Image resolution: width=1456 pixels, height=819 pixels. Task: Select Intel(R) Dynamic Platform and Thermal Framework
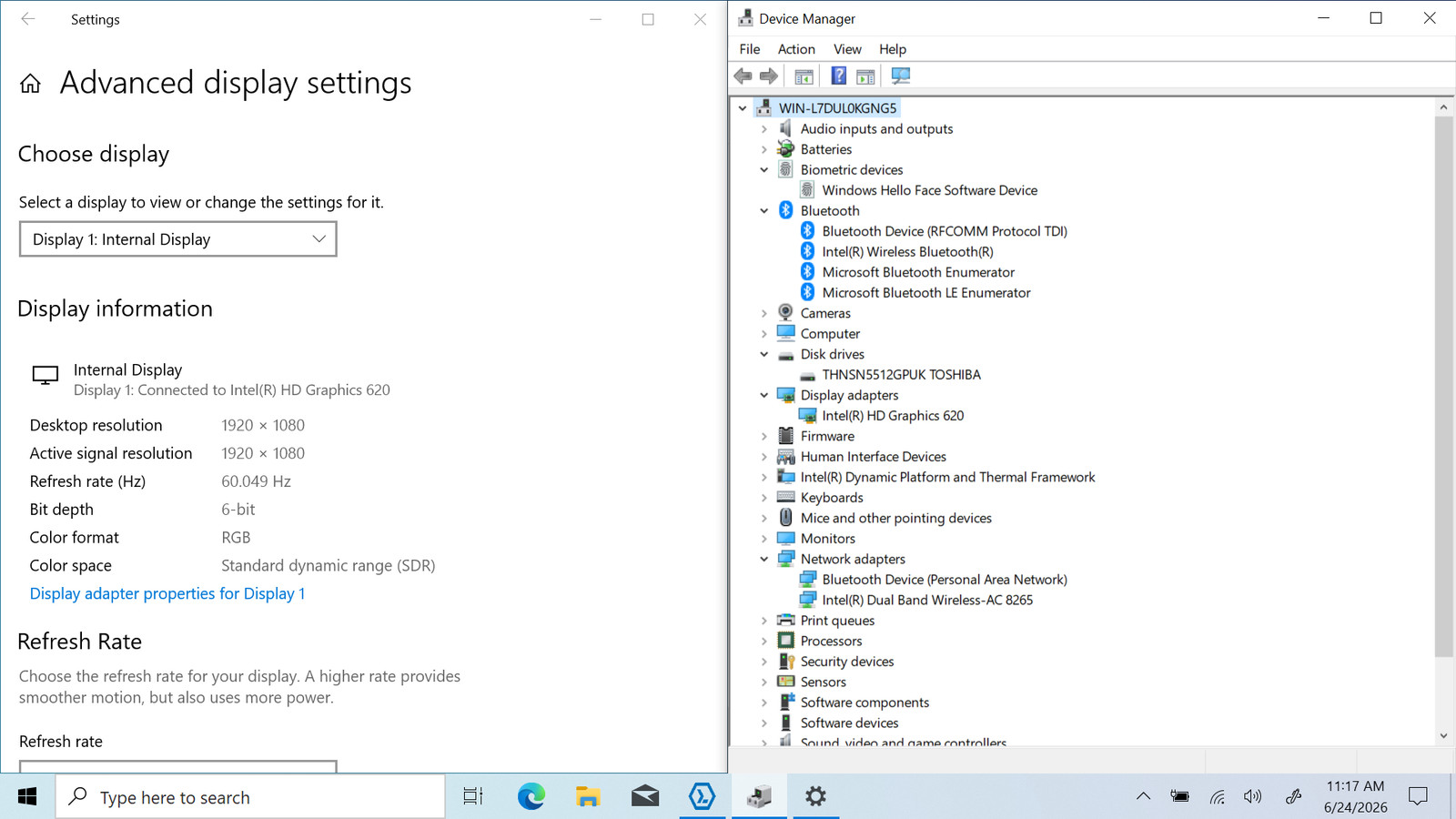click(x=947, y=477)
